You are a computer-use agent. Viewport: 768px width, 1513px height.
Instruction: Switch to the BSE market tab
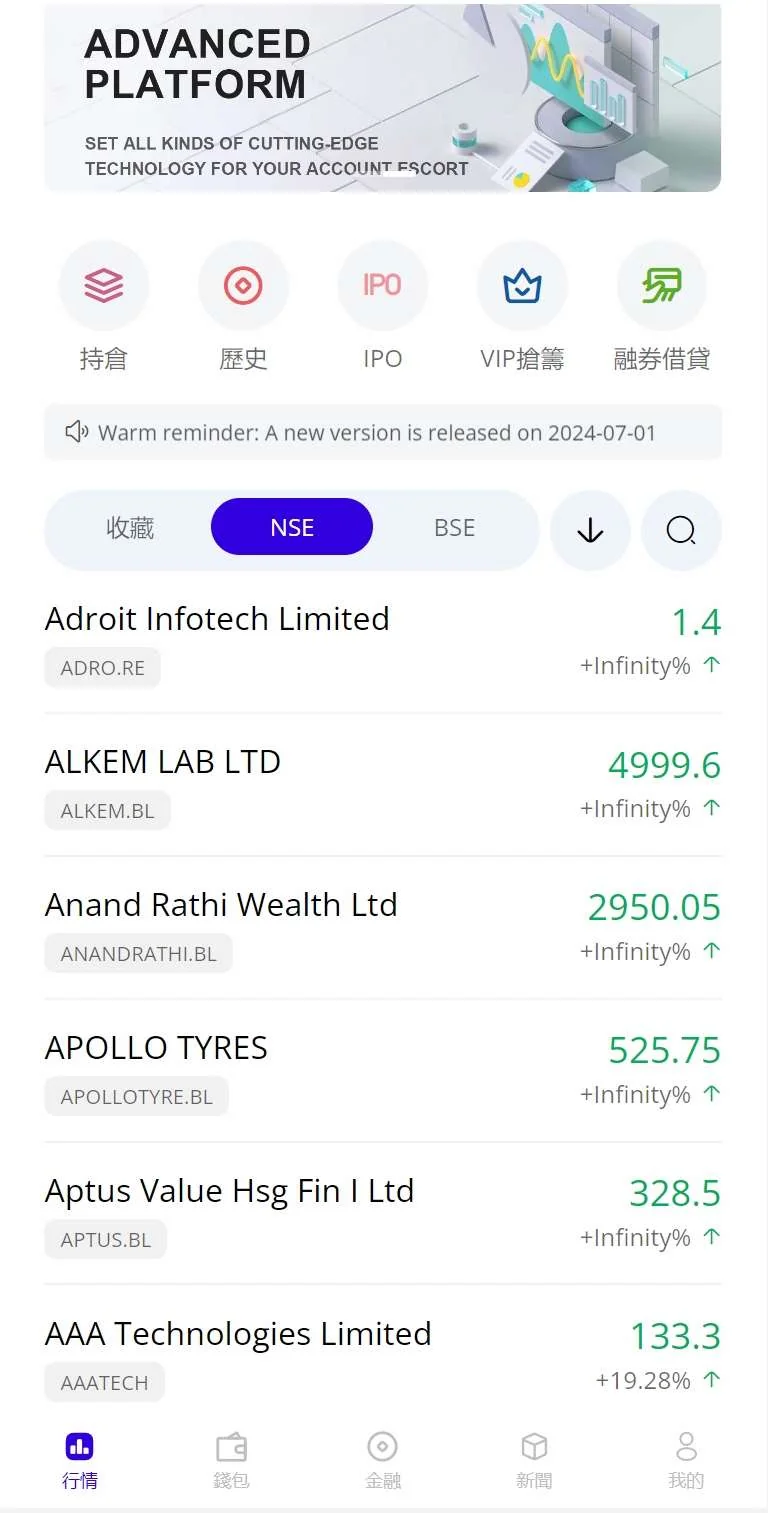[x=454, y=527]
